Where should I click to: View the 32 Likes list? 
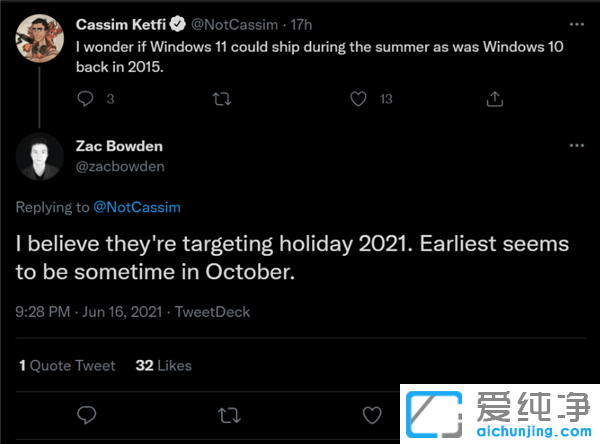(163, 365)
